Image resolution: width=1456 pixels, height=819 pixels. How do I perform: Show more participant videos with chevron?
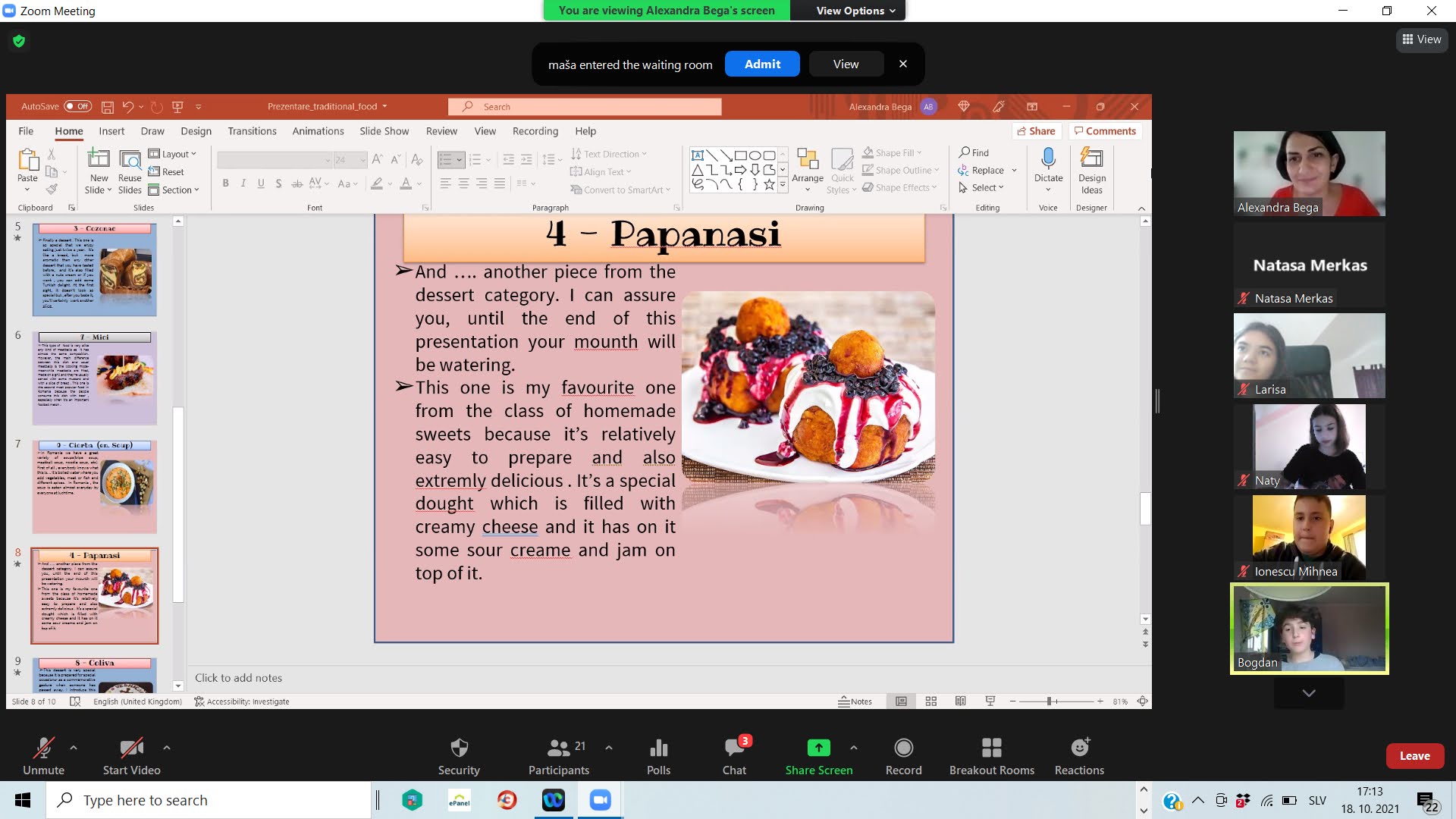[x=1309, y=693]
